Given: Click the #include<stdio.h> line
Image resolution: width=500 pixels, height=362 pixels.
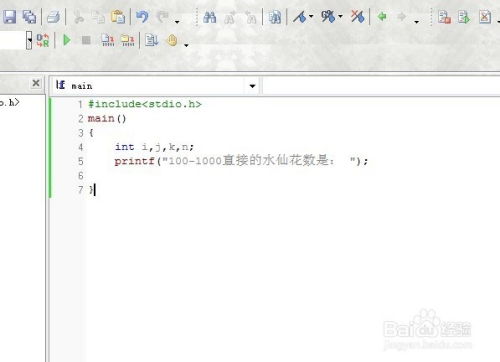Looking at the screenshot, I should click(145, 104).
